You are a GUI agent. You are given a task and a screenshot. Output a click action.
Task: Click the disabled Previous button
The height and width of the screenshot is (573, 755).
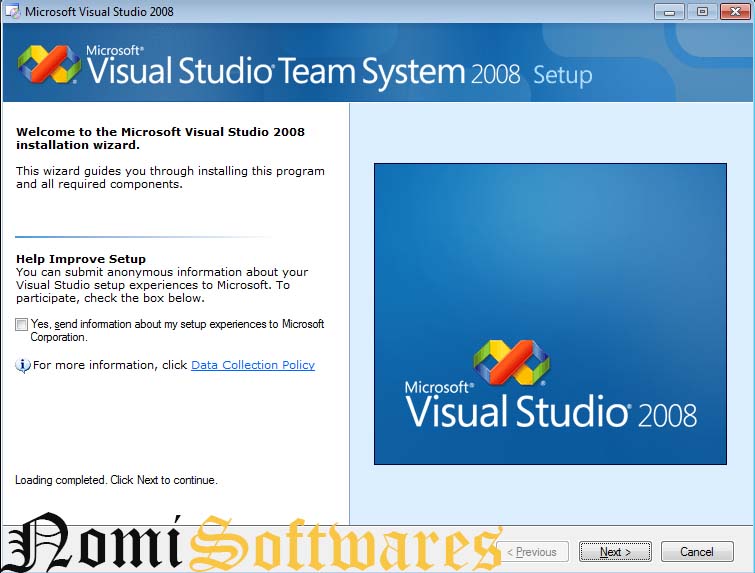click(x=532, y=552)
